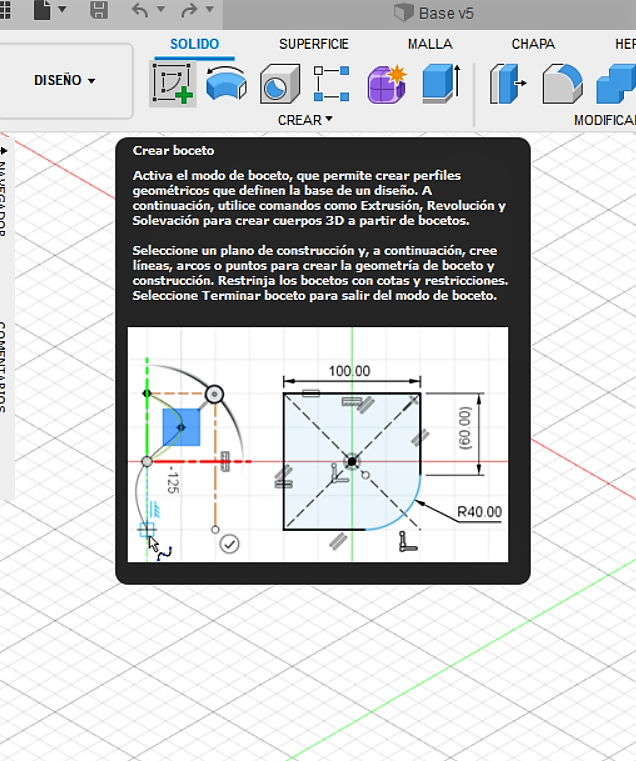Redo the last undone action
This screenshot has width=636, height=761.
[x=189, y=10]
